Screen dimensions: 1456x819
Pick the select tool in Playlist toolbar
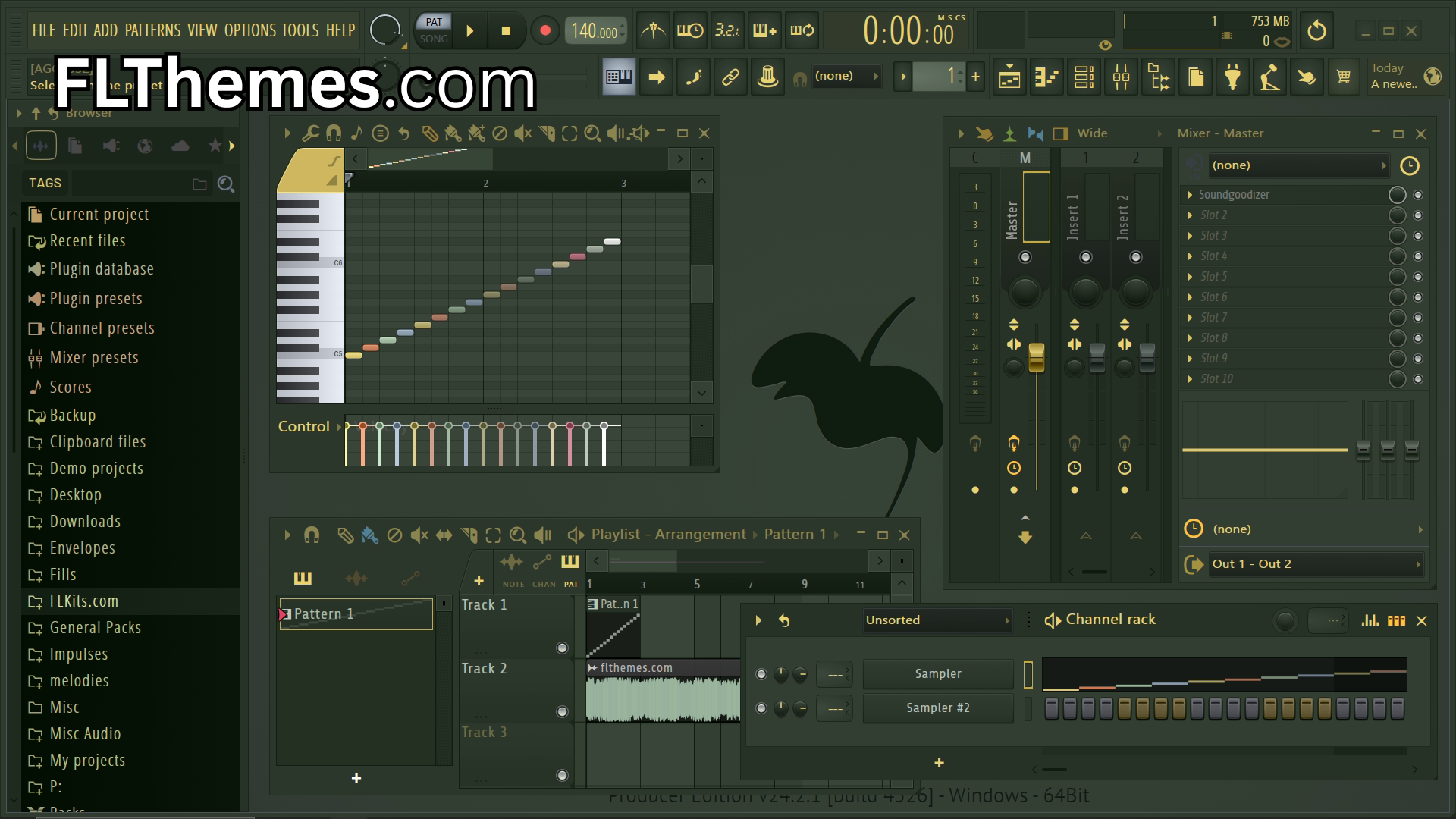click(493, 535)
